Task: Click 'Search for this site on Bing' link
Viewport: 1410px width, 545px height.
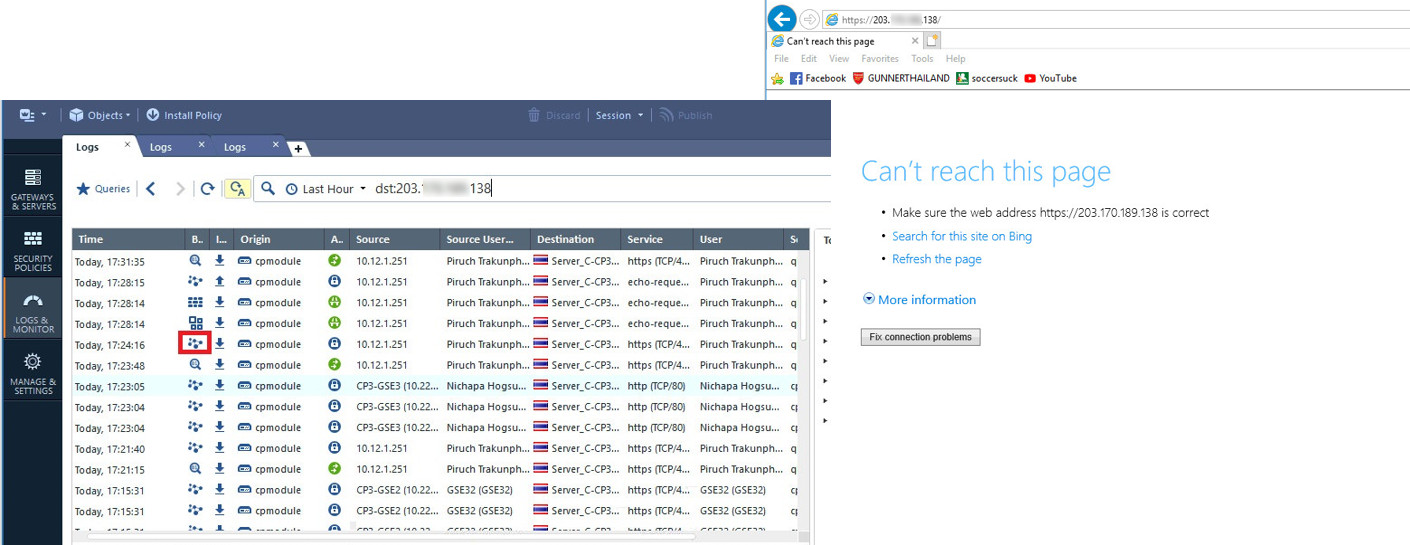Action: click(x=962, y=236)
